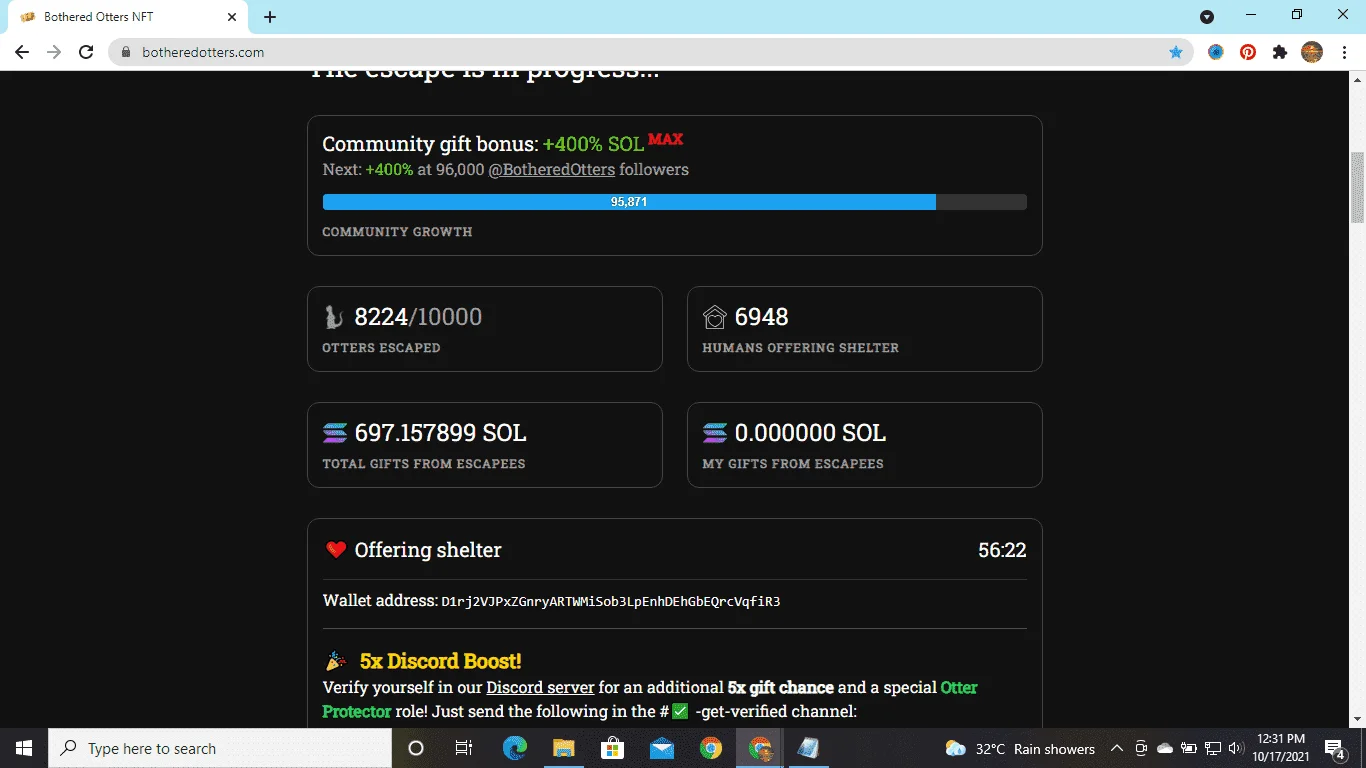This screenshot has width=1366, height=768.
Task: Open the Pinterest extension
Action: (1248, 52)
